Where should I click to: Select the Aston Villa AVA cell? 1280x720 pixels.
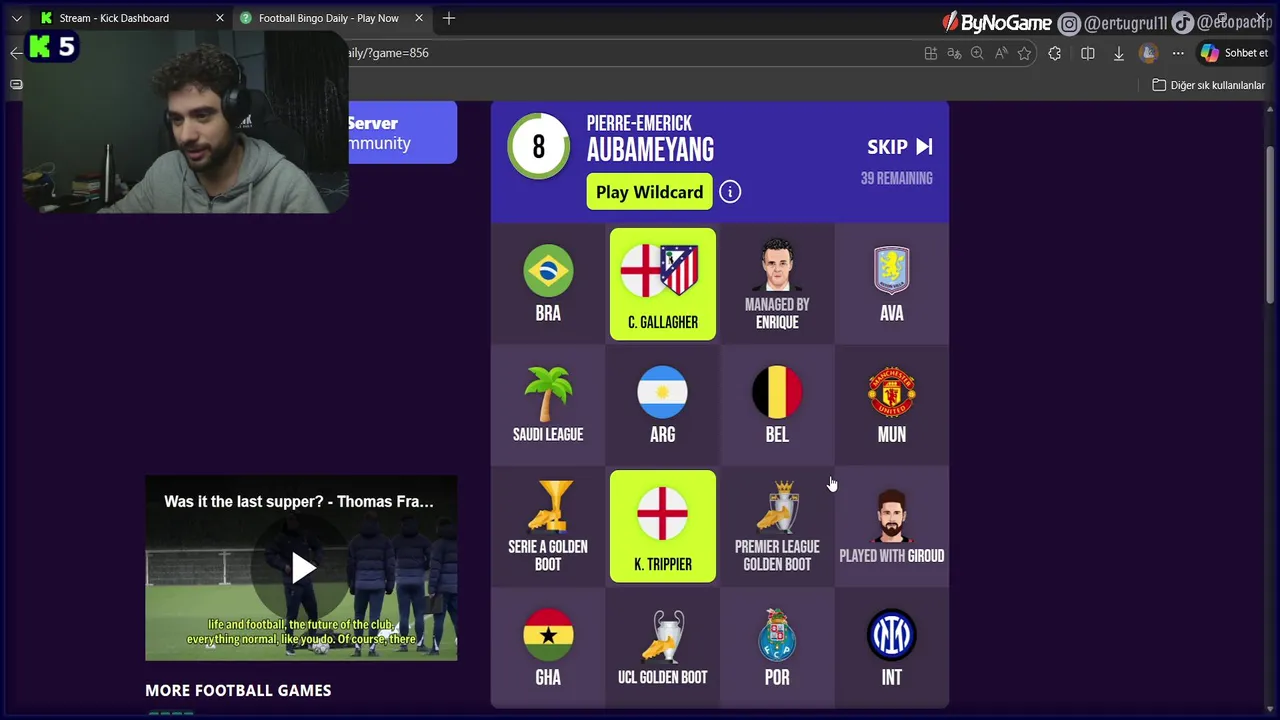[892, 284]
